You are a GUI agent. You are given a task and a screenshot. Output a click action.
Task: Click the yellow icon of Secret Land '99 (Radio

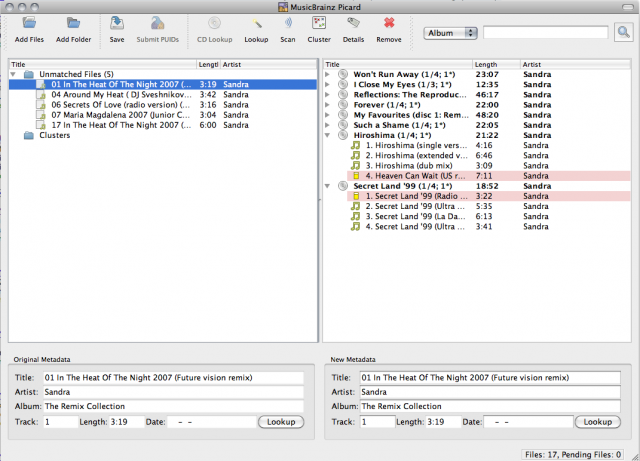coord(356,196)
